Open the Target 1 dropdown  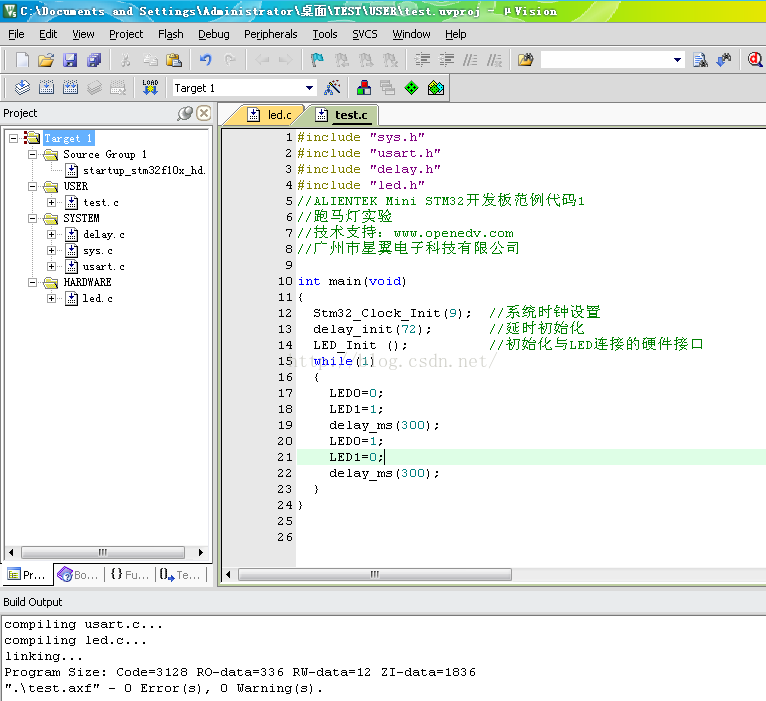309,88
